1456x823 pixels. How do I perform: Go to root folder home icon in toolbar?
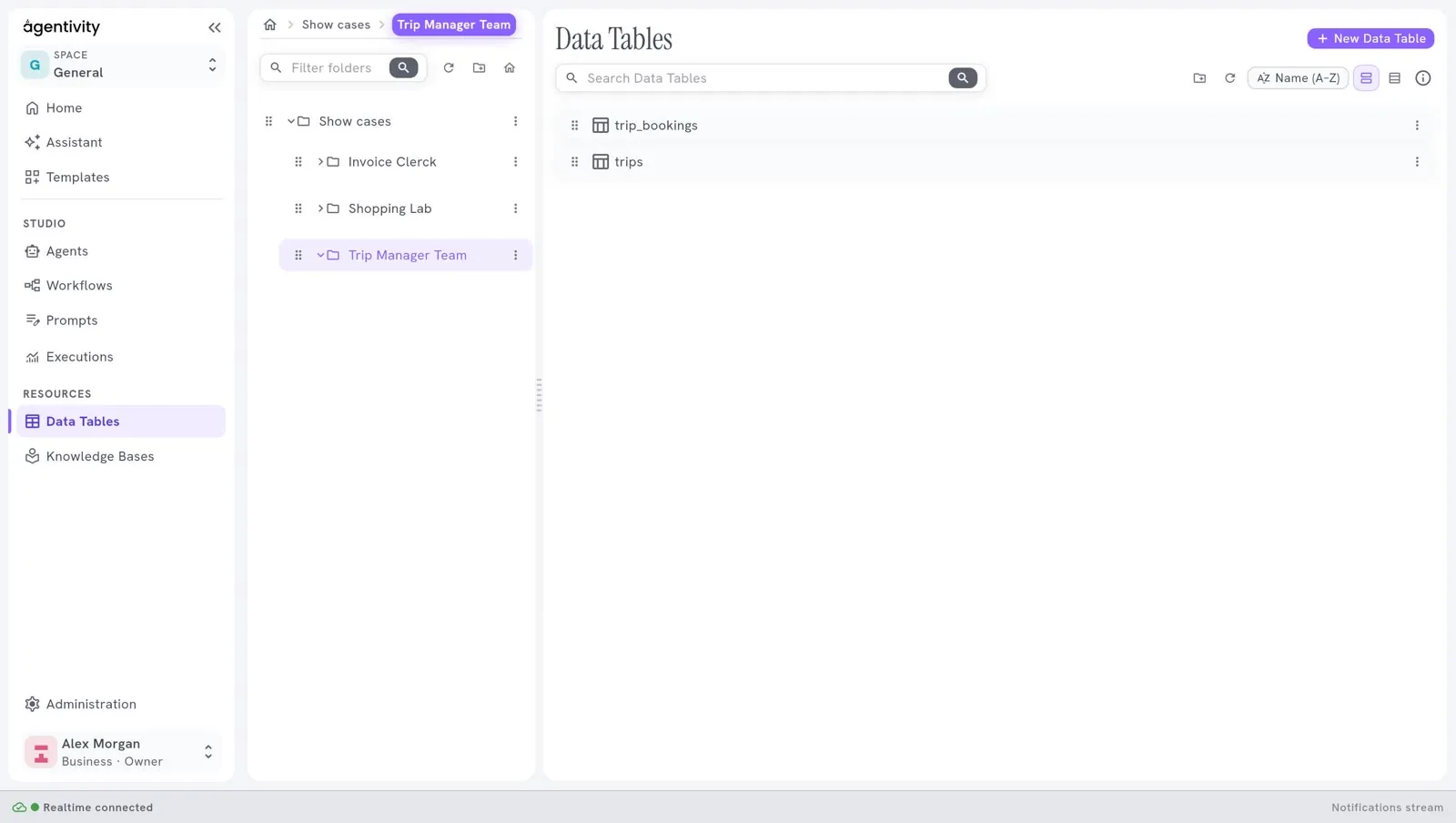coord(510,67)
